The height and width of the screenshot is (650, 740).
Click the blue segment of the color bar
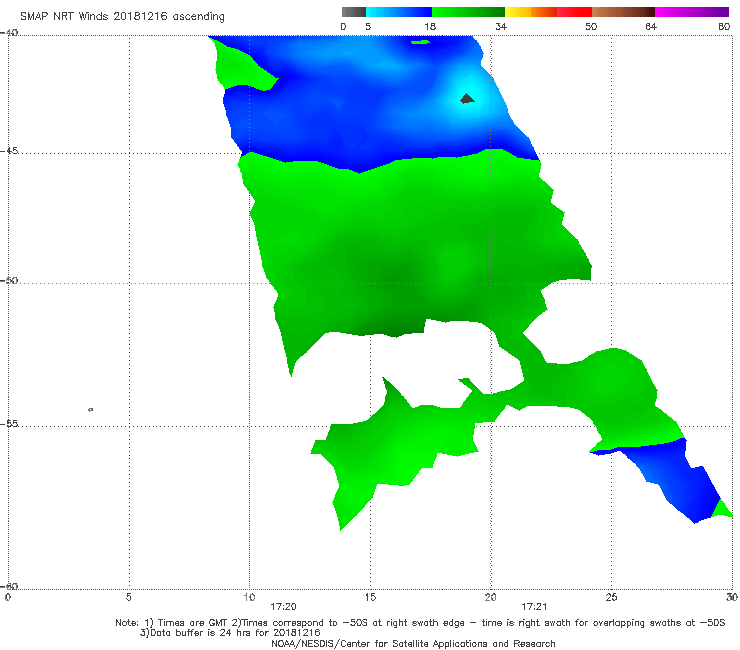(399, 12)
